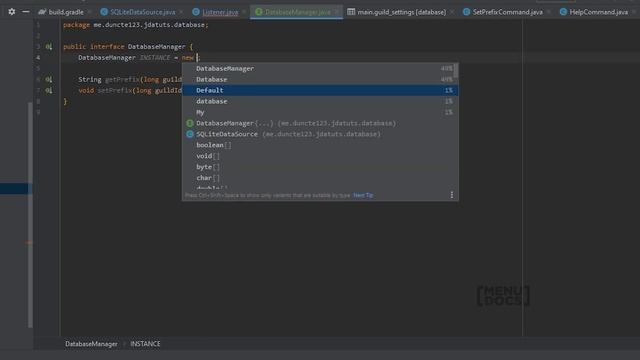The image size is (640, 360).
Task: Click DatabaseManager breadcrumb at bottom
Action: [91, 344]
